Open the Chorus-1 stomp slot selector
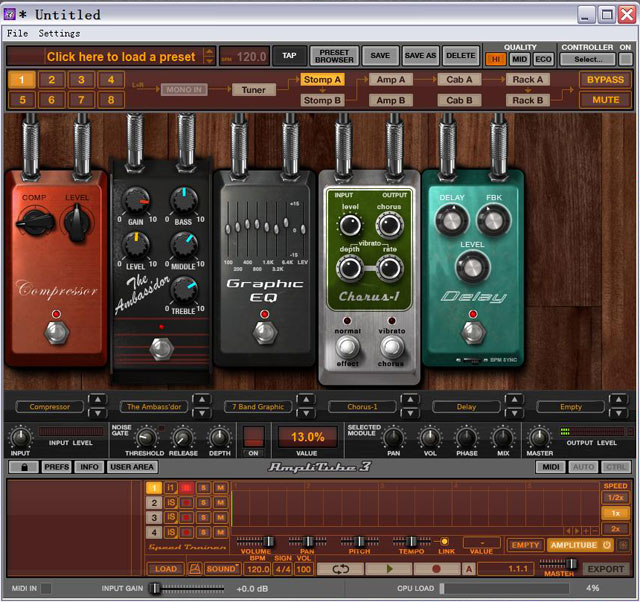The height and width of the screenshot is (602, 640). click(x=362, y=407)
